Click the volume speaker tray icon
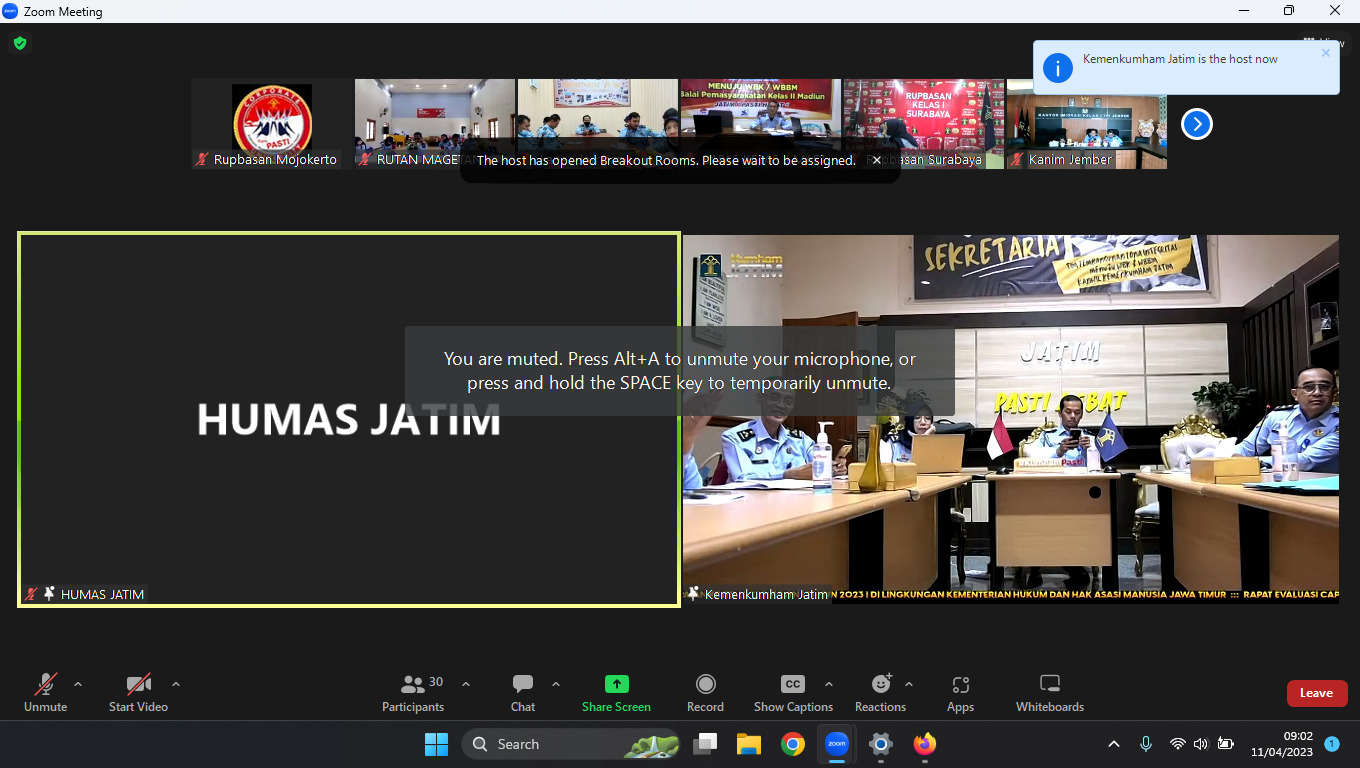The image size is (1360, 768). 1200,744
